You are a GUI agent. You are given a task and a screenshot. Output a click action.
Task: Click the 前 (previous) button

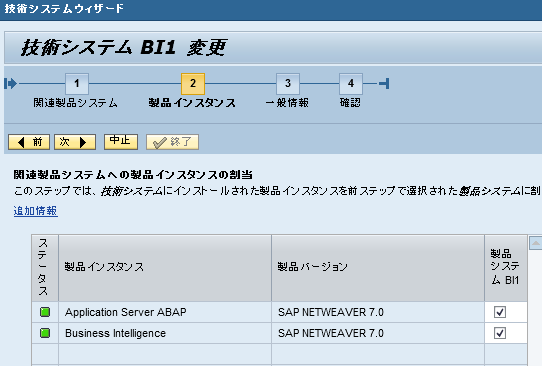29,142
